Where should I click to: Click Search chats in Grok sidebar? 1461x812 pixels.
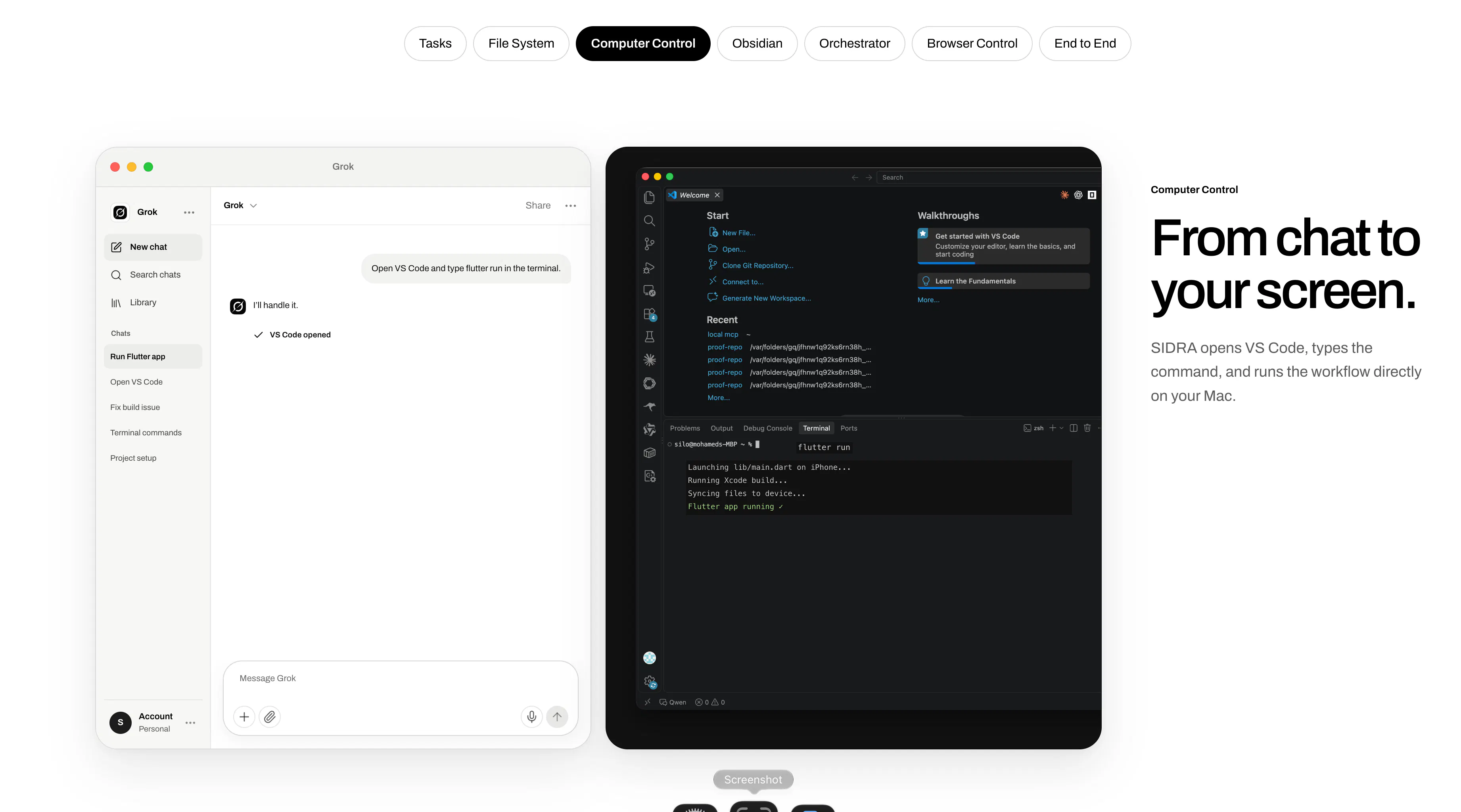coord(153,275)
